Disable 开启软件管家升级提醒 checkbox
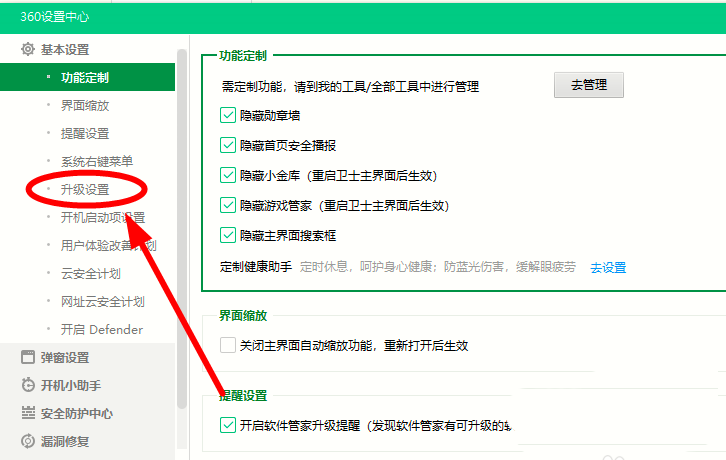 (227, 425)
